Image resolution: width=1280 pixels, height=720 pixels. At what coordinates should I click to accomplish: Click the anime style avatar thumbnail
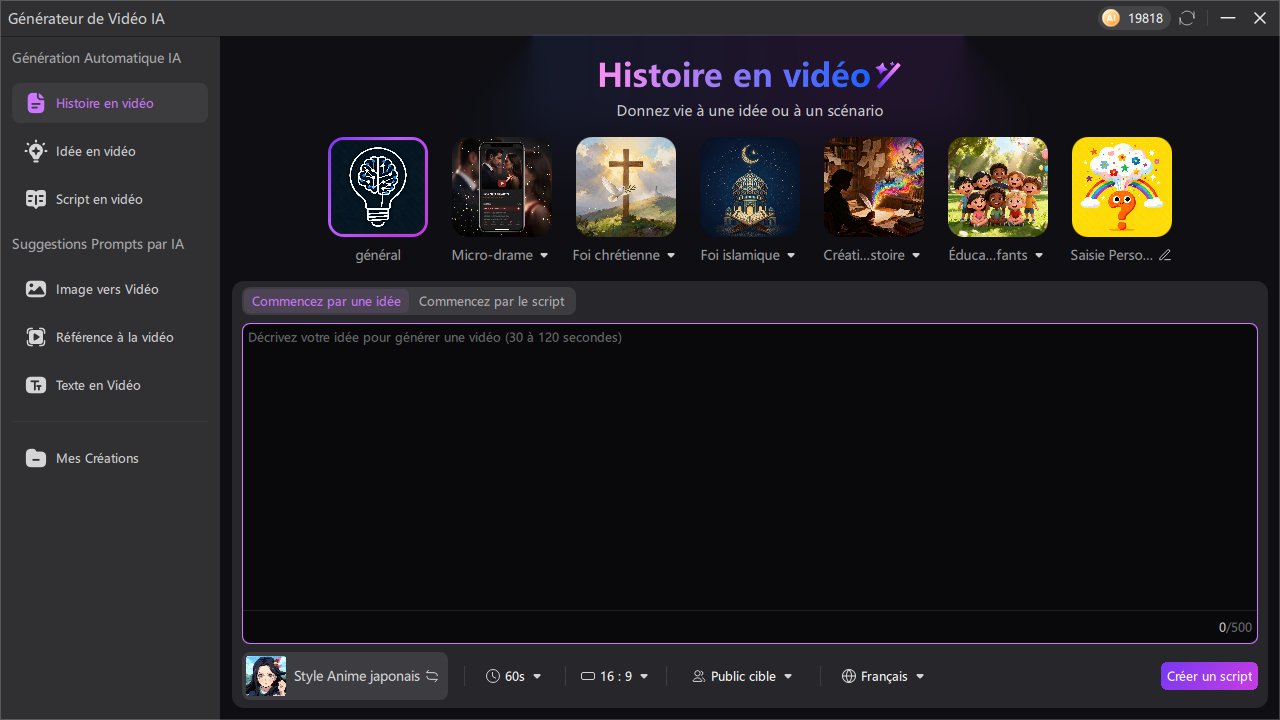click(266, 676)
